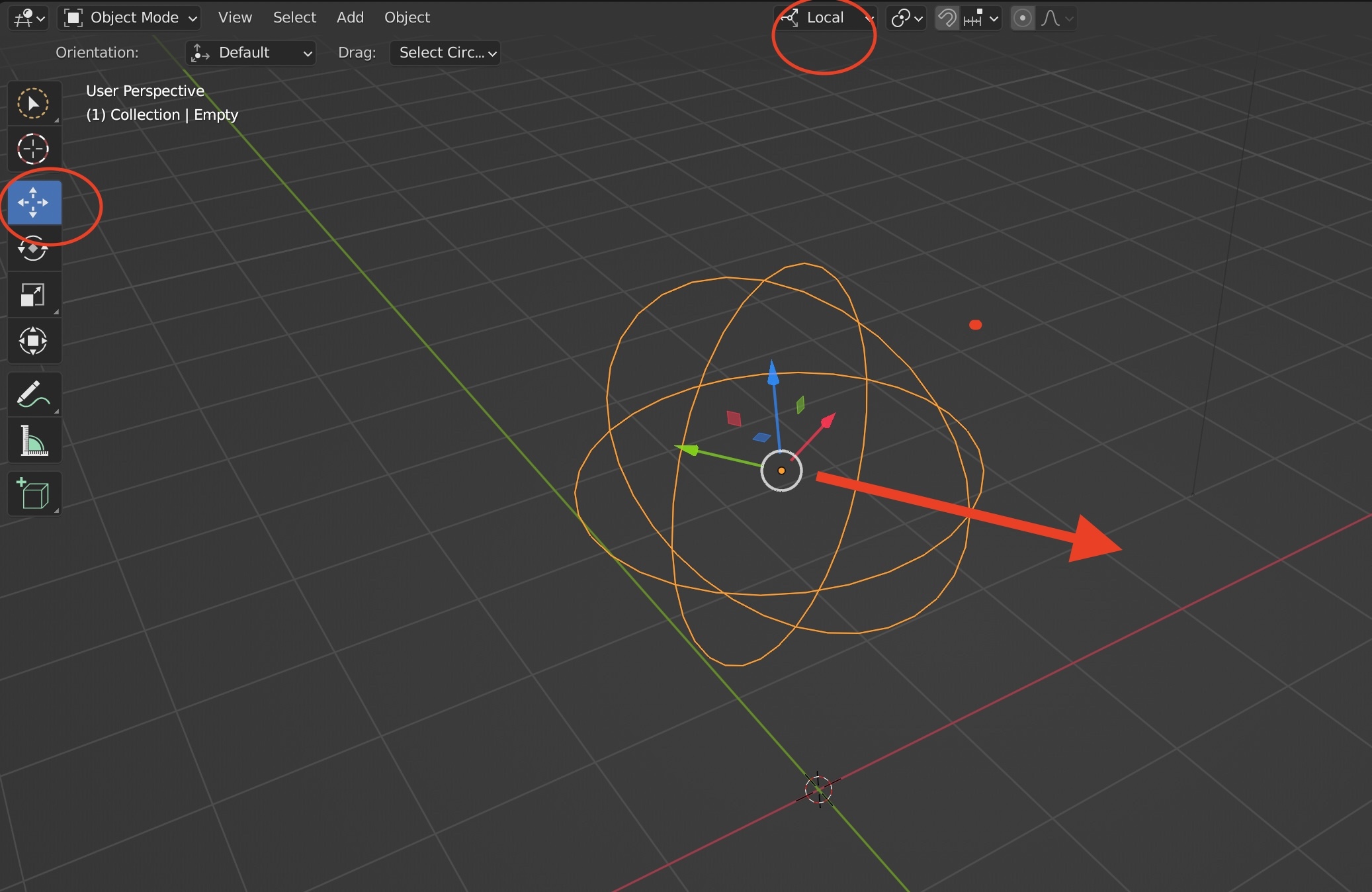Open the Object Mode dropdown
The width and height of the screenshot is (1372, 892).
(x=130, y=18)
